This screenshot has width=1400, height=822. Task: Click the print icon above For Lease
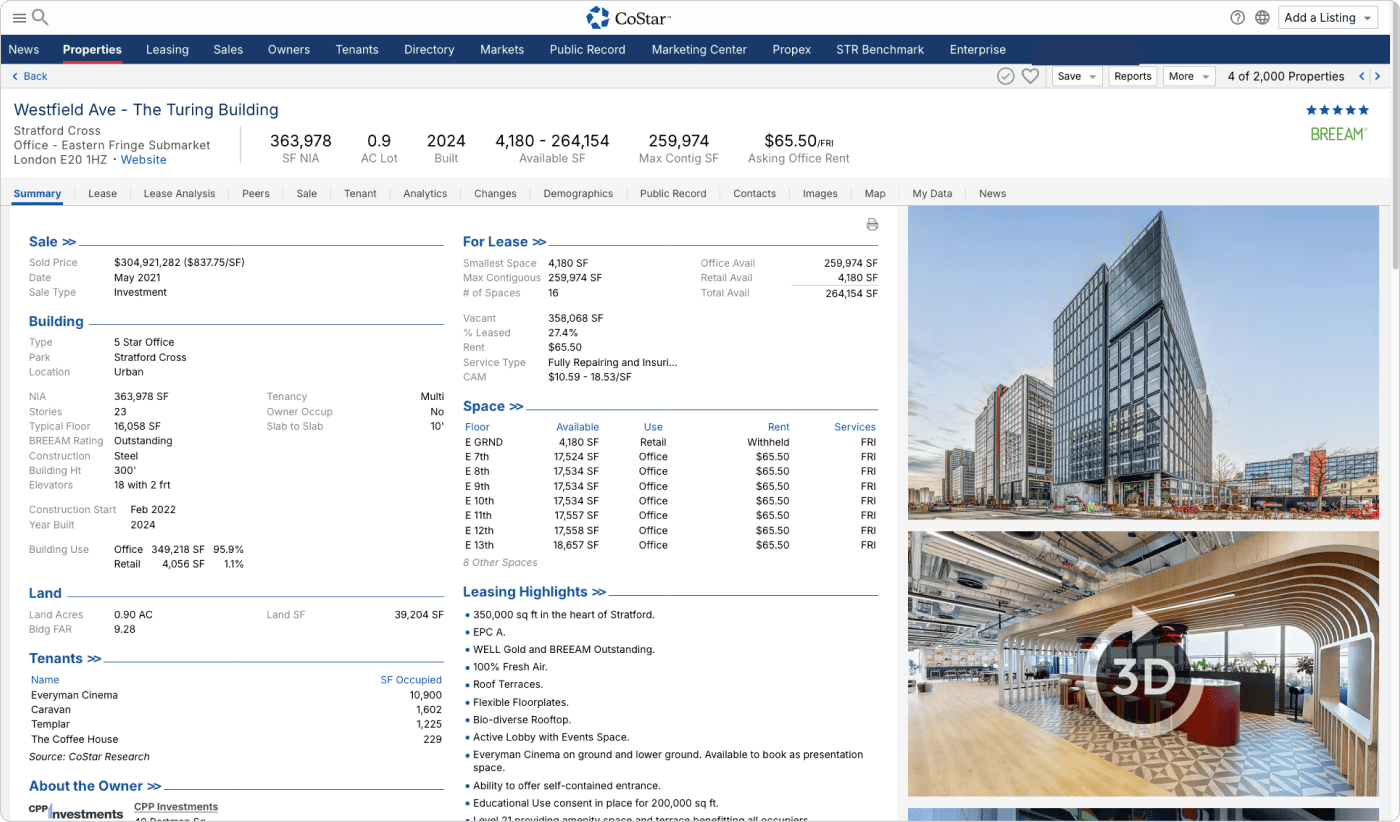[x=872, y=224]
